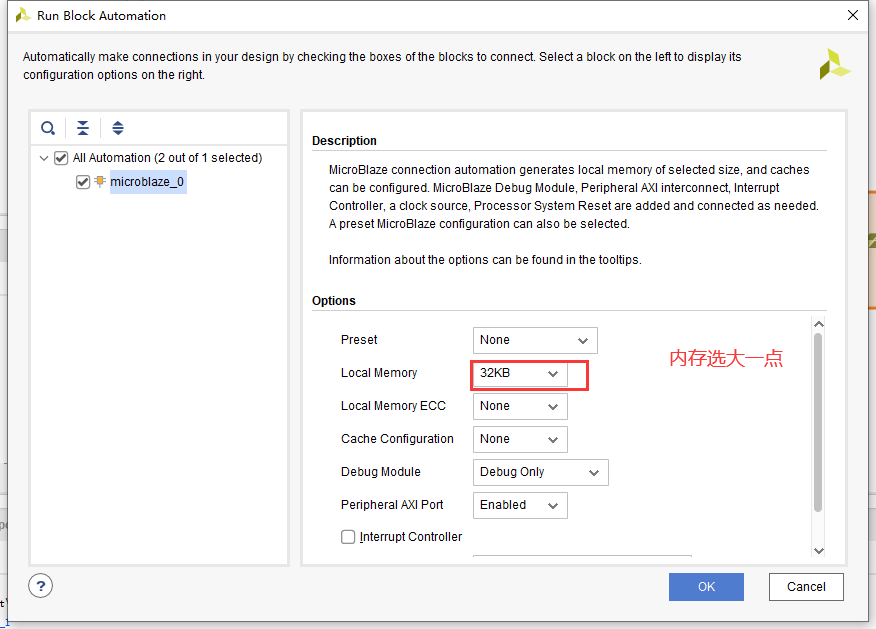The height and width of the screenshot is (629, 876).
Task: Enable the Interrupt Controller checkbox
Action: tap(347, 537)
